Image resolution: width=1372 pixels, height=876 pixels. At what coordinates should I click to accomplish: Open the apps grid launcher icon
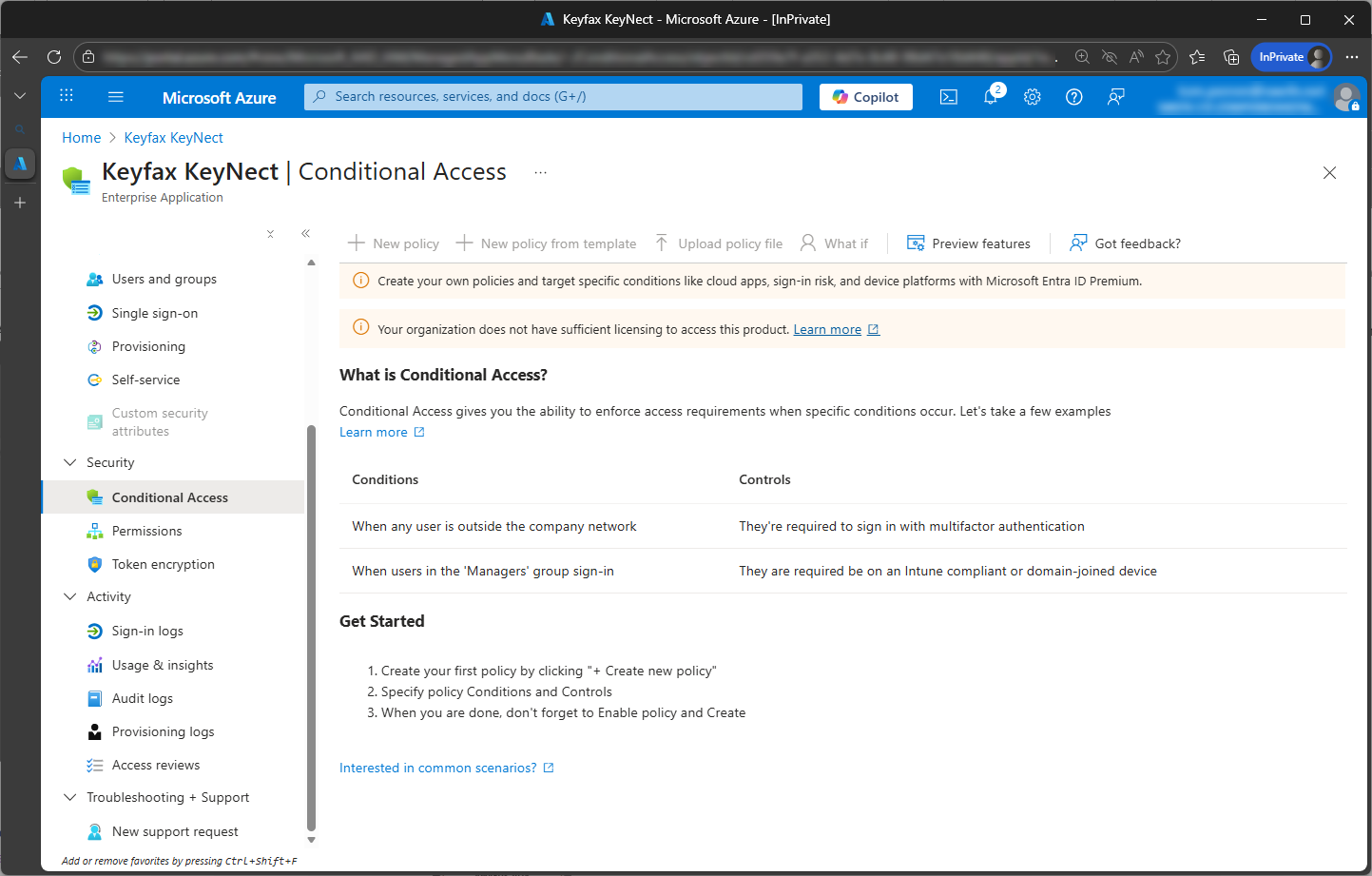67,96
